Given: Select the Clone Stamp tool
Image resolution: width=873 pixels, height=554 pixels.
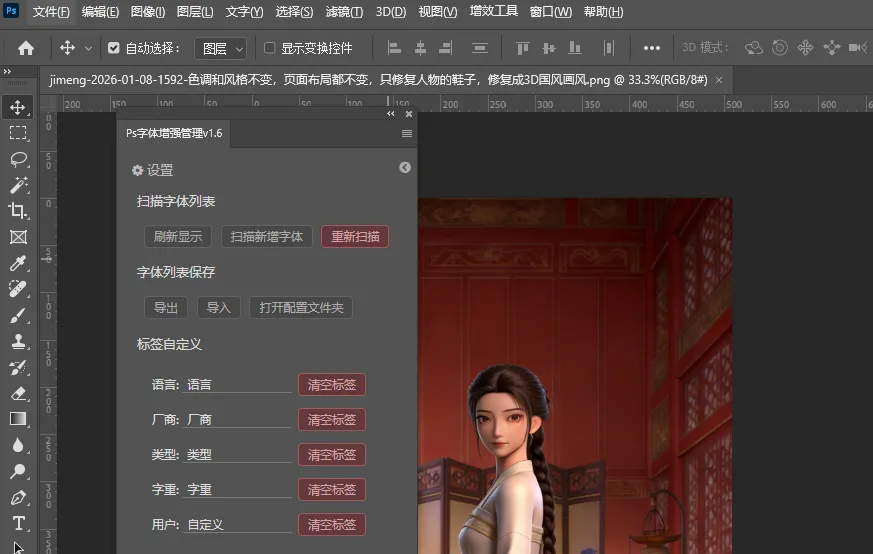Looking at the screenshot, I should [x=18, y=341].
